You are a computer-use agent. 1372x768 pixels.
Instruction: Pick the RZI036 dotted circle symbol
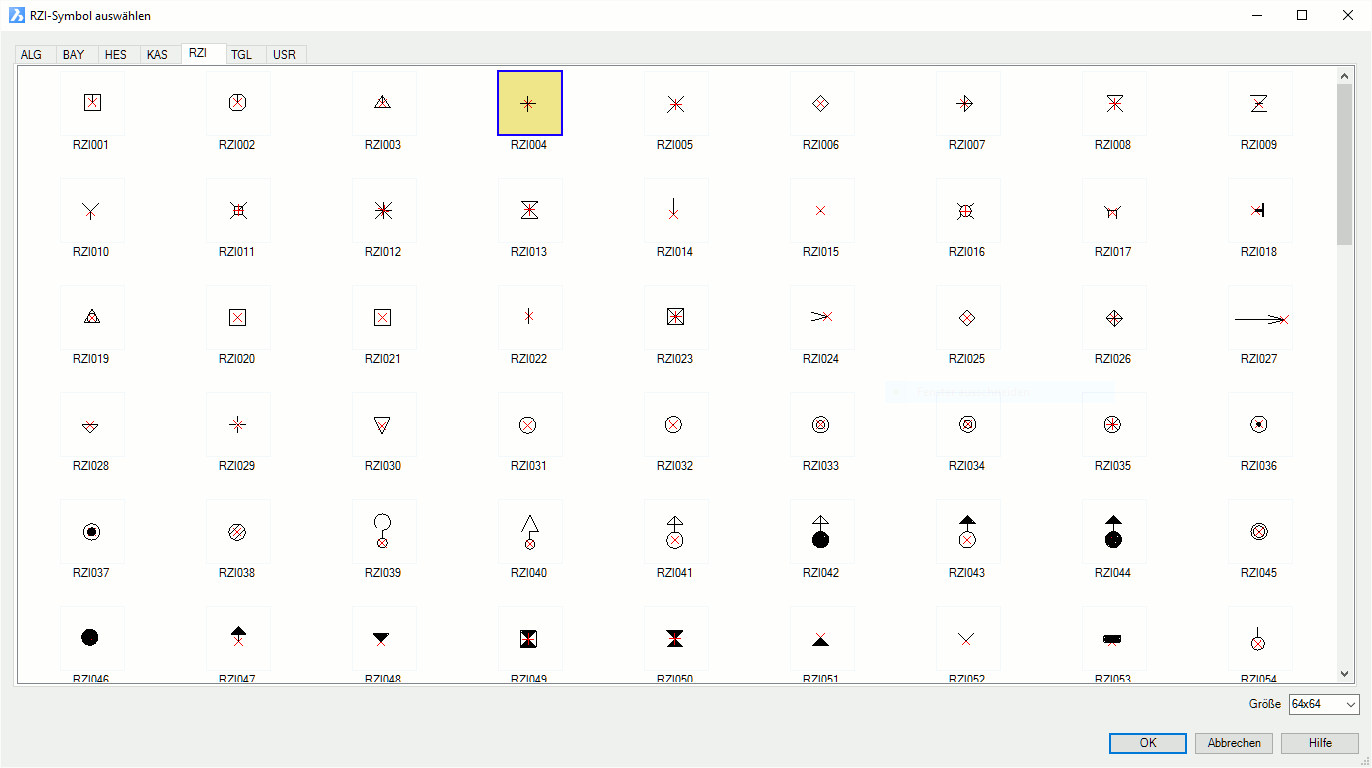coord(1260,424)
